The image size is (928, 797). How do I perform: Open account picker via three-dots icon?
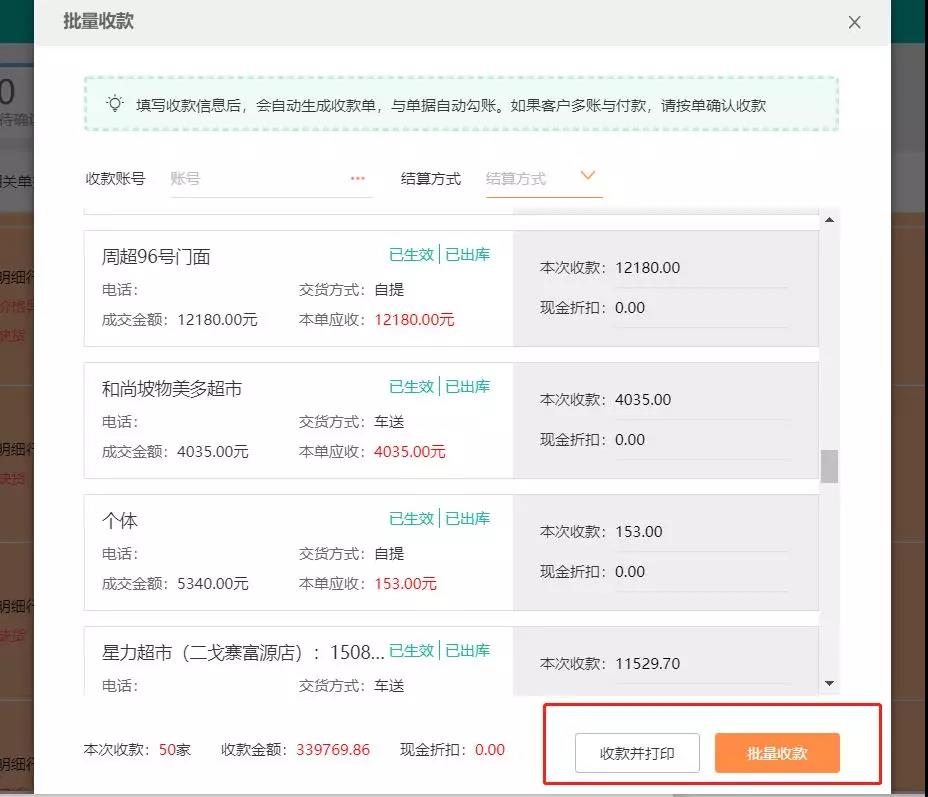(358, 178)
